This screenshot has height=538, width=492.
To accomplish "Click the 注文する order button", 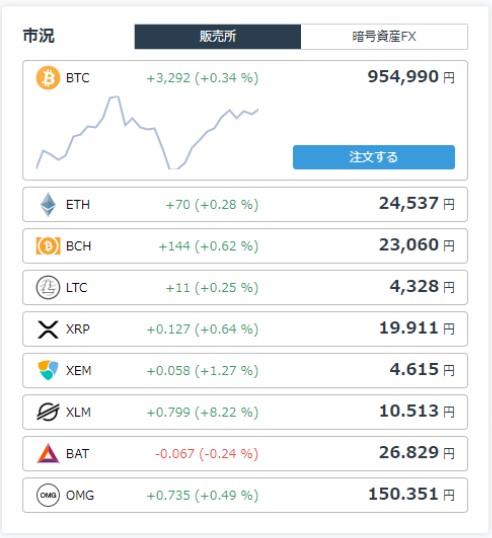I will 374,157.
